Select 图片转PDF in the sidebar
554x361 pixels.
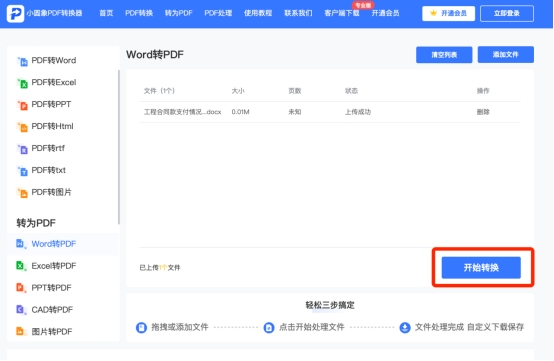[52, 332]
